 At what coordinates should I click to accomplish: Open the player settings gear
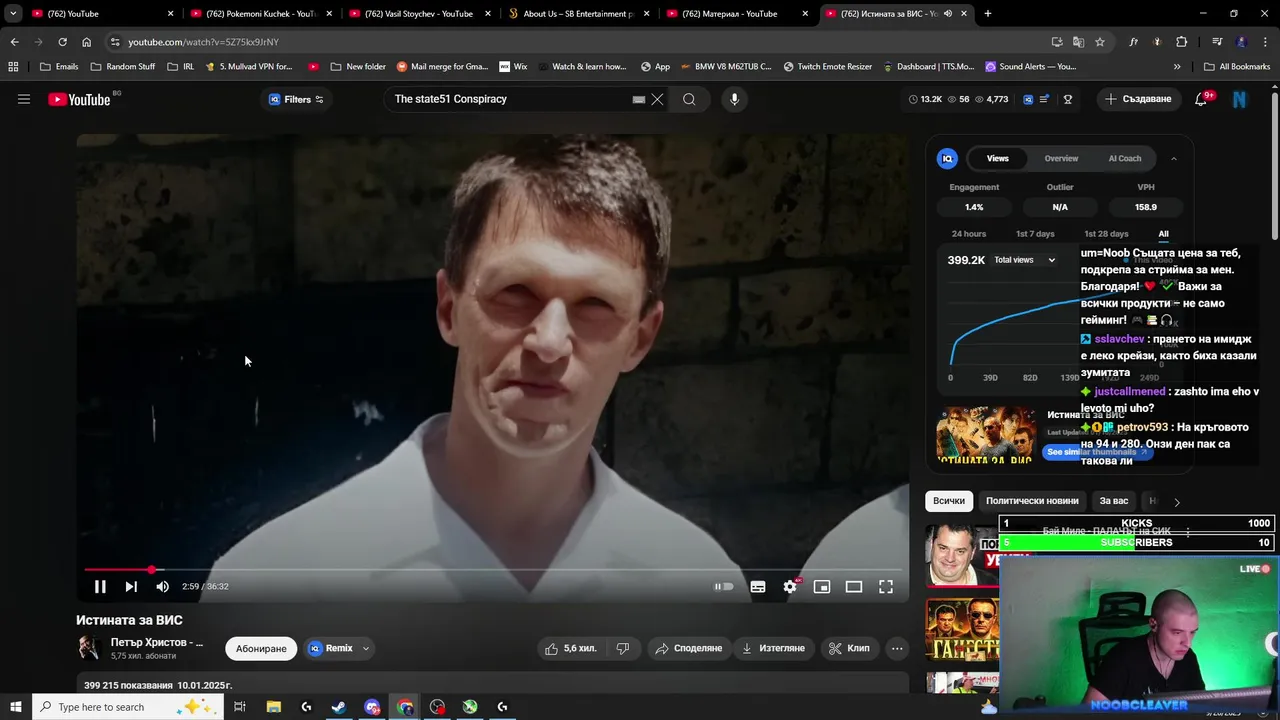(x=790, y=587)
